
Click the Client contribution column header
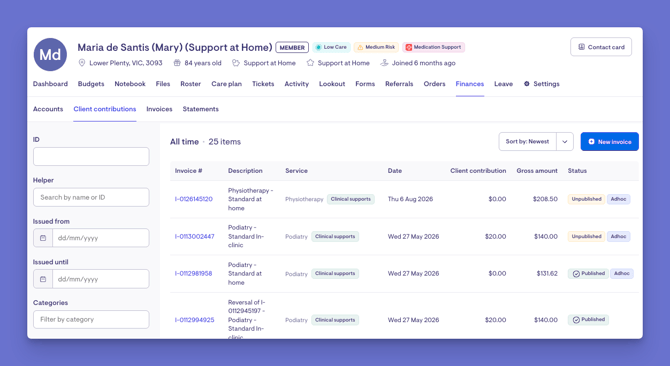click(478, 170)
